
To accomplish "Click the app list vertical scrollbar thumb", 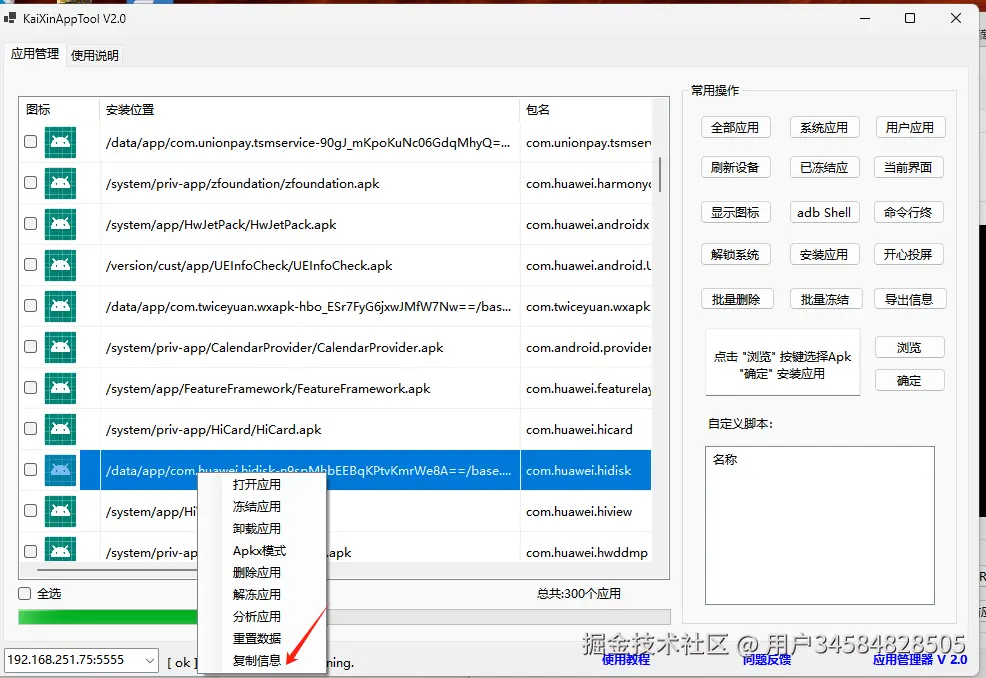I will [x=660, y=174].
